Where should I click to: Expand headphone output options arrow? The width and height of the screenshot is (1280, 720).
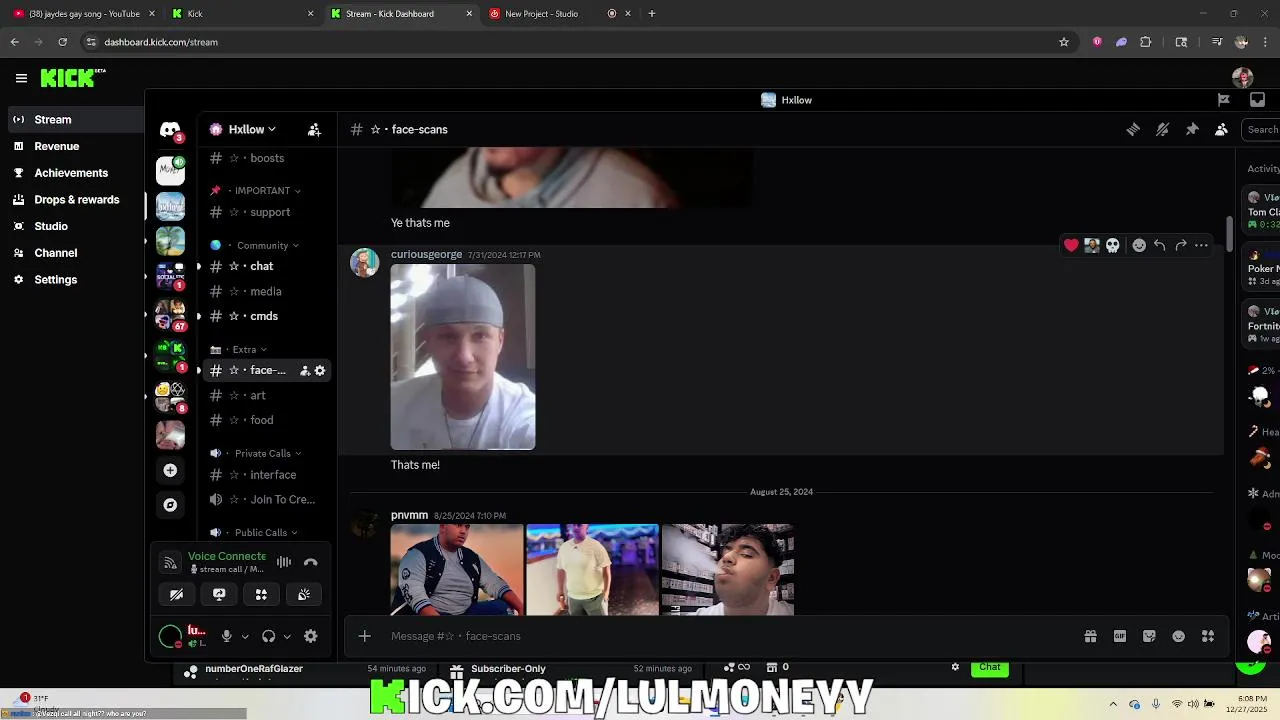tap(287, 636)
